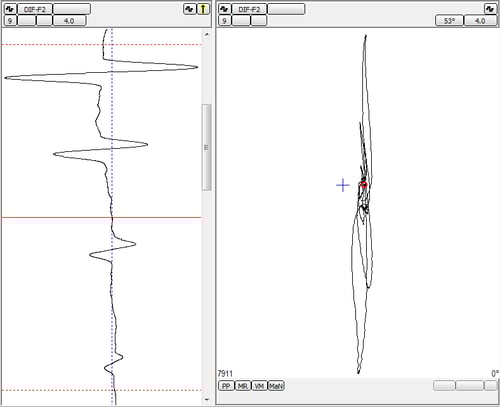Click the vertical scrollbar thumb of strip chart

point(207,147)
